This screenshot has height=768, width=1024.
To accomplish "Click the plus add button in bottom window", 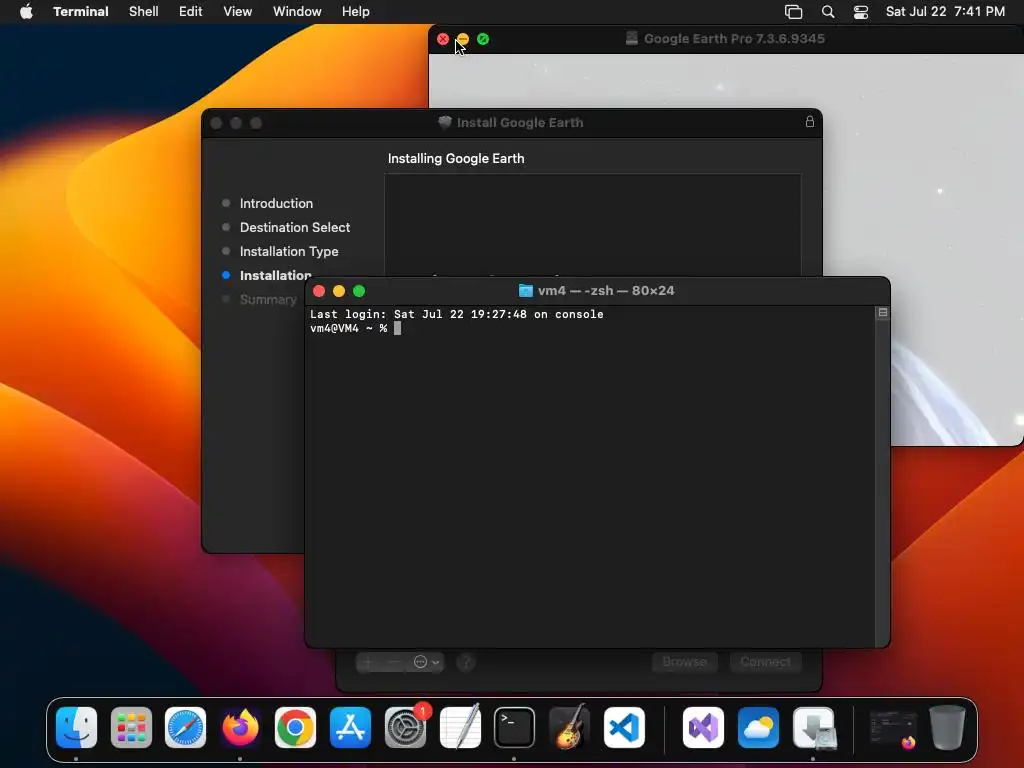I will point(368,662).
